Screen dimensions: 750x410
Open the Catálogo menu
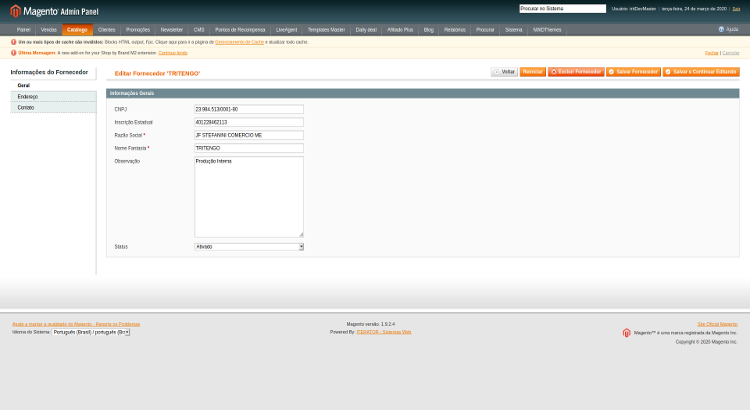tap(77, 30)
